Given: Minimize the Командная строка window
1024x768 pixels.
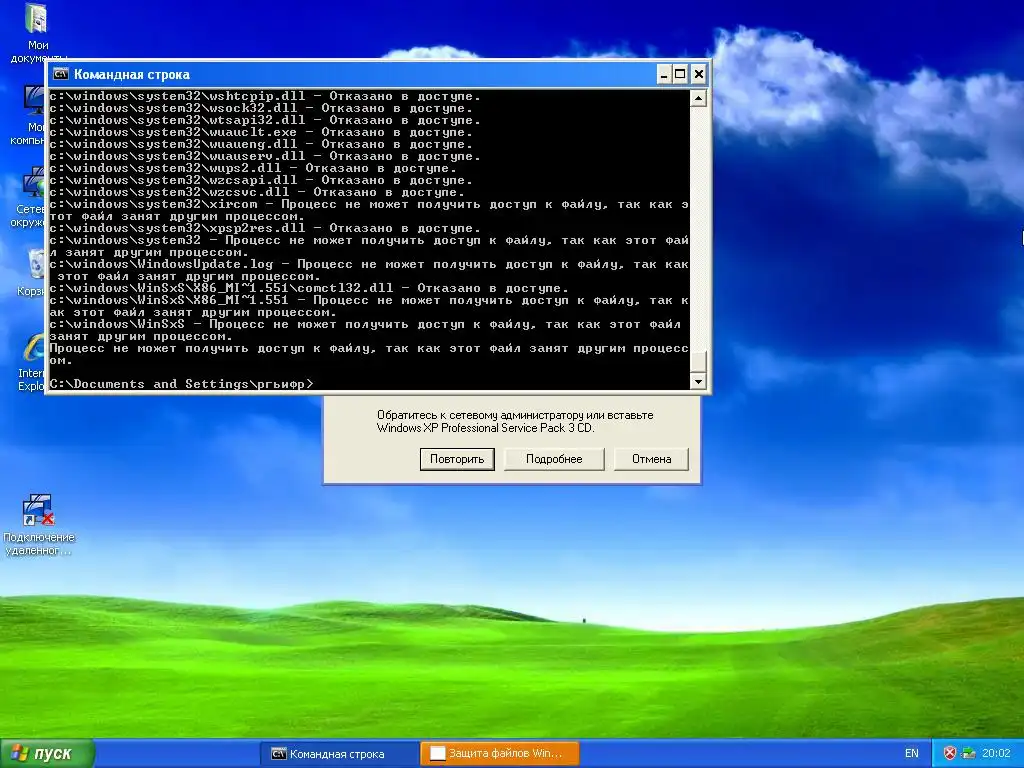Looking at the screenshot, I should pyautogui.click(x=664, y=74).
